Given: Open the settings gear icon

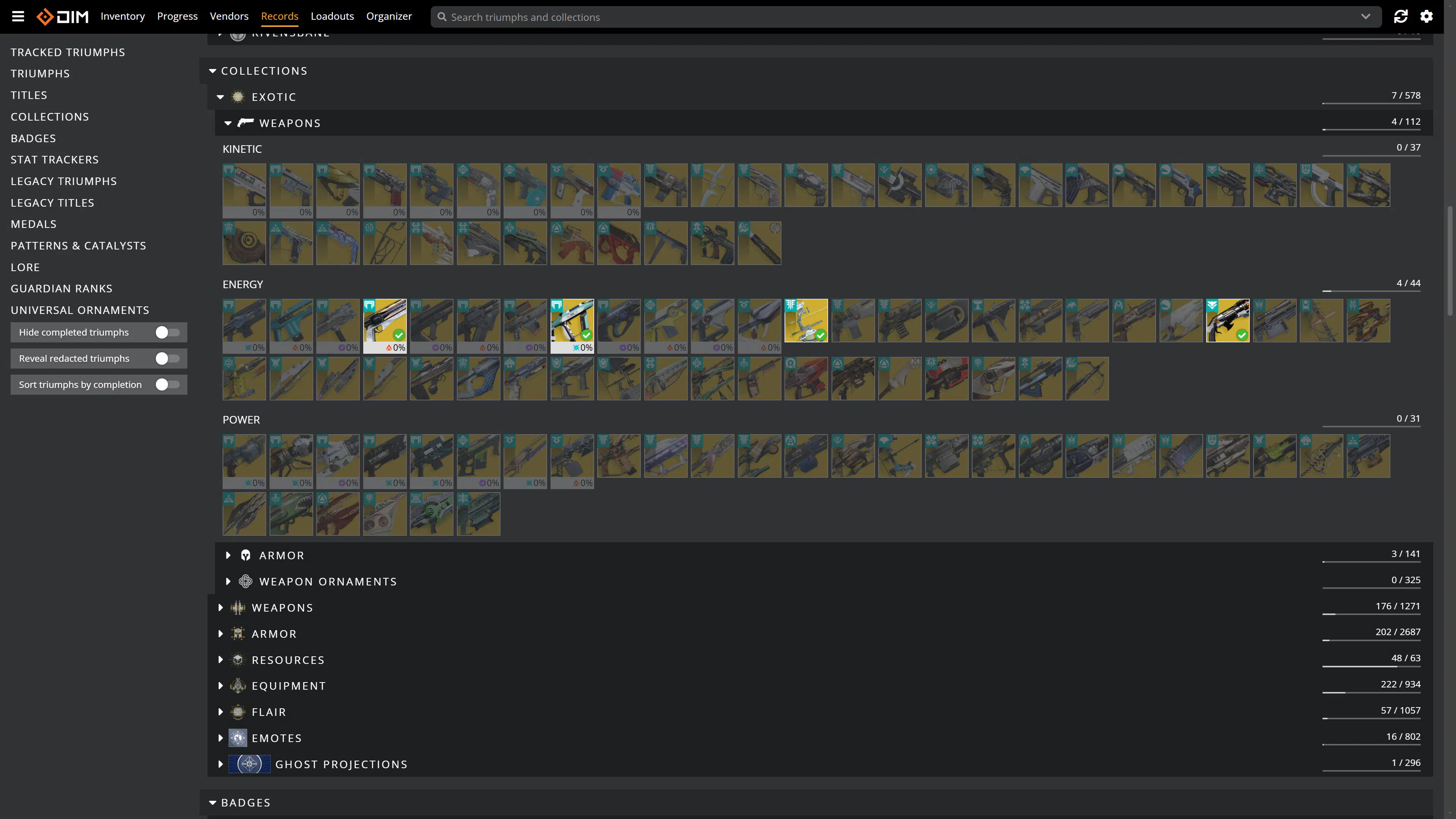Looking at the screenshot, I should (1426, 16).
